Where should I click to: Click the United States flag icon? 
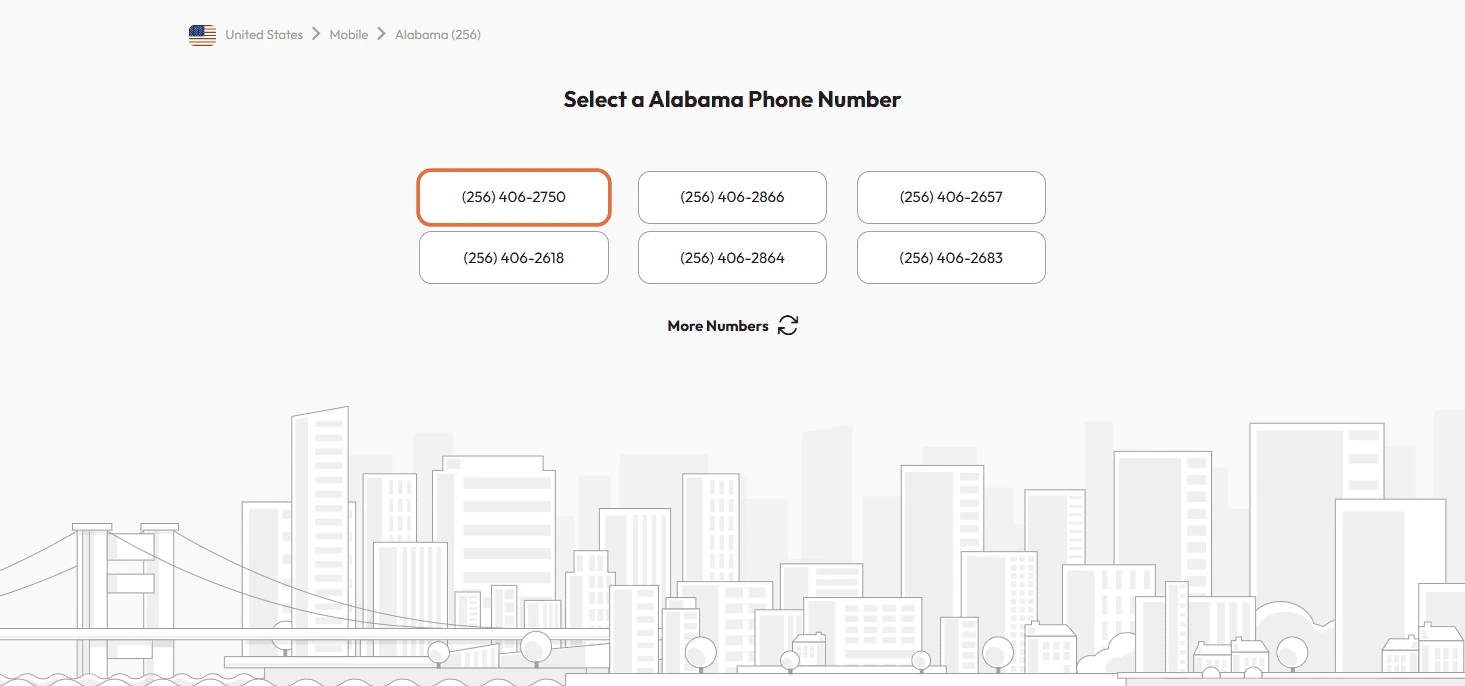[202, 35]
